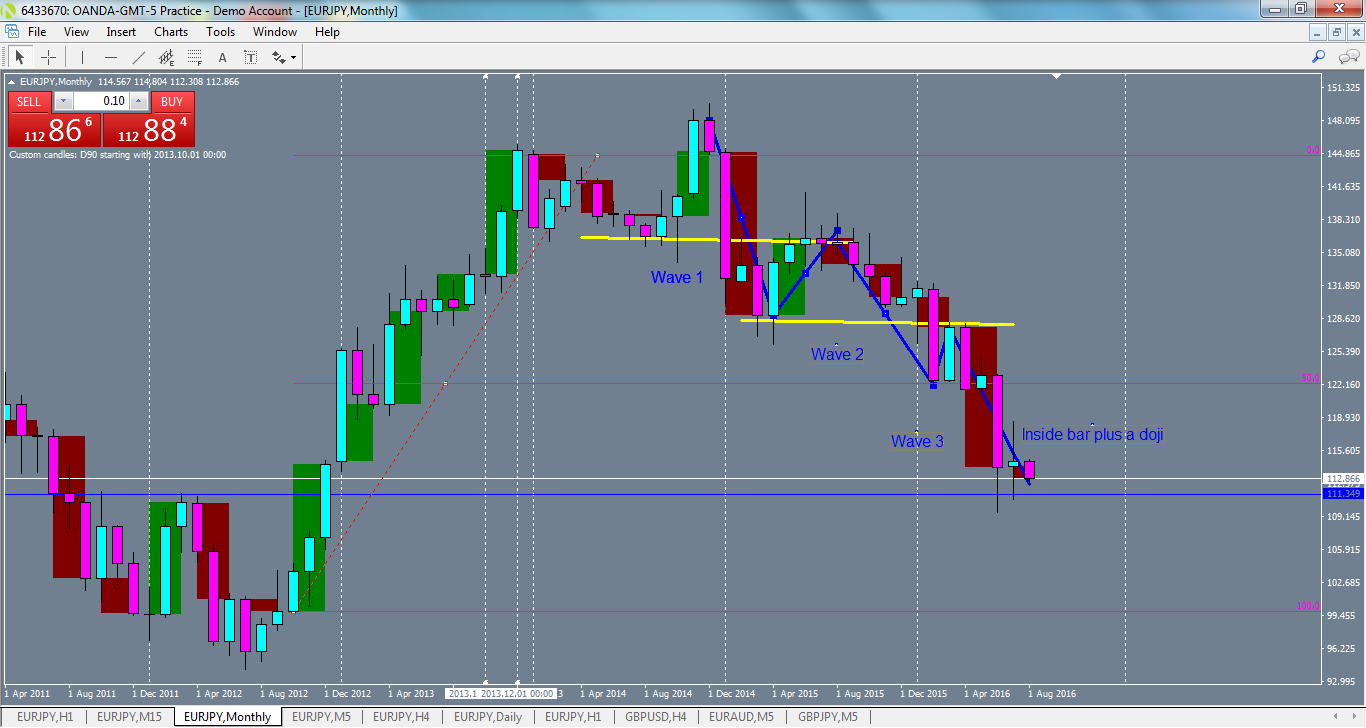This screenshot has height=728, width=1366.
Task: Select the text label tool
Action: [250, 57]
